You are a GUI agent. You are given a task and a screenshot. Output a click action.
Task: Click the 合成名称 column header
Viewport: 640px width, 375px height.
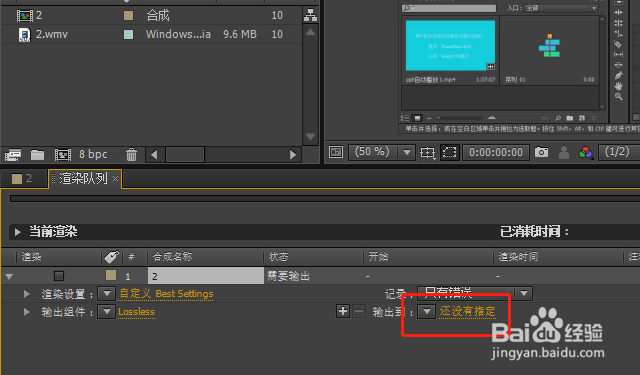click(172, 257)
